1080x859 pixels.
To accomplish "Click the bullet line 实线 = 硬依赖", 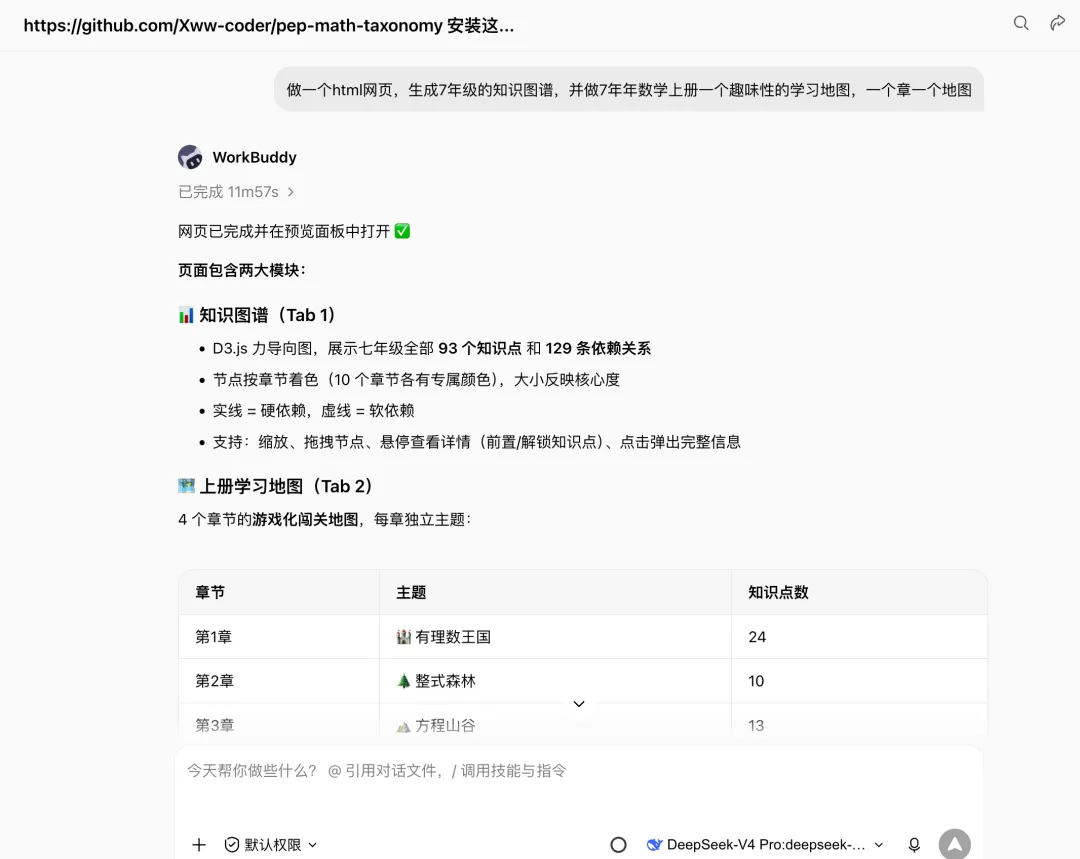I will tap(313, 411).
